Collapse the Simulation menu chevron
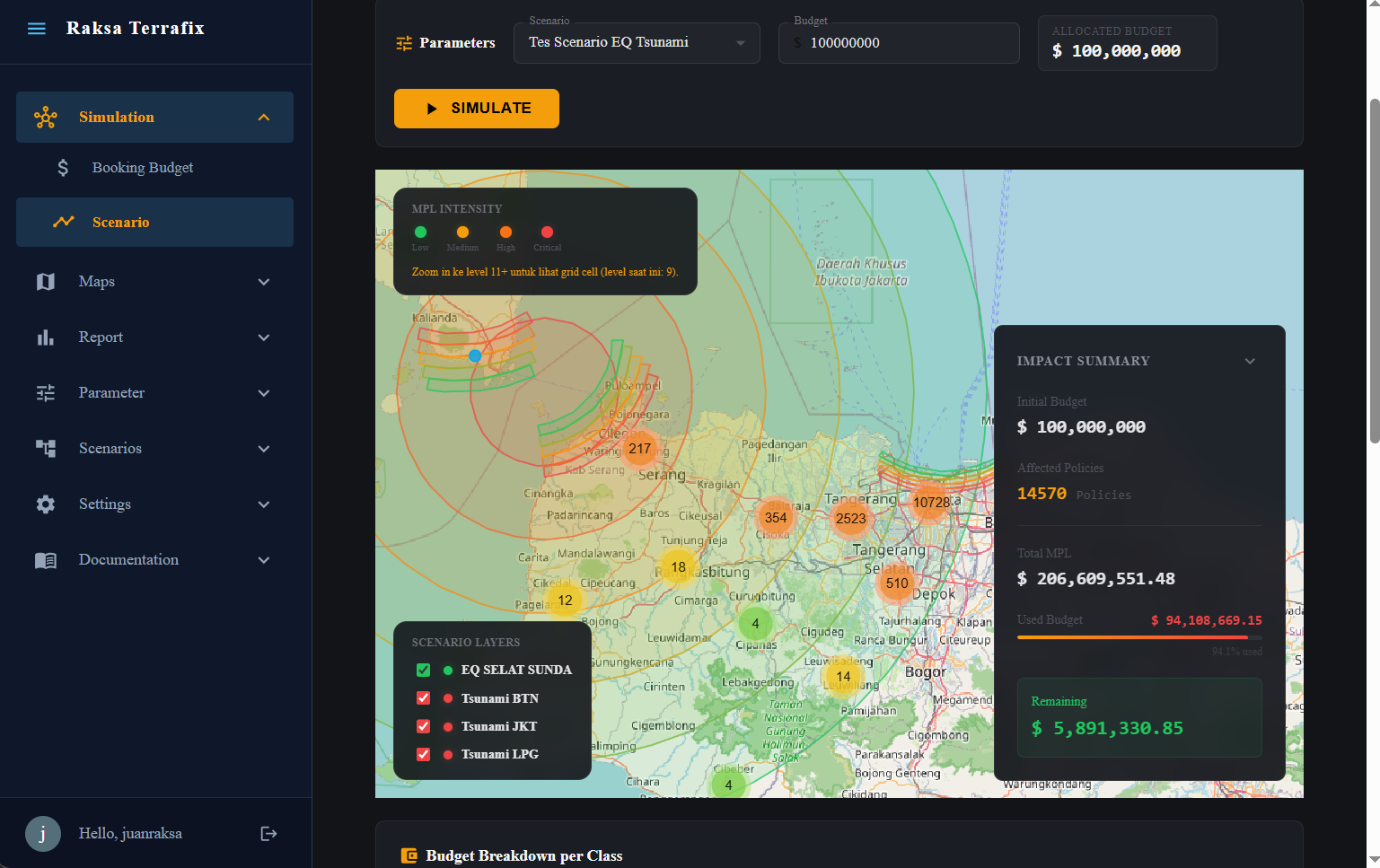 click(x=264, y=118)
